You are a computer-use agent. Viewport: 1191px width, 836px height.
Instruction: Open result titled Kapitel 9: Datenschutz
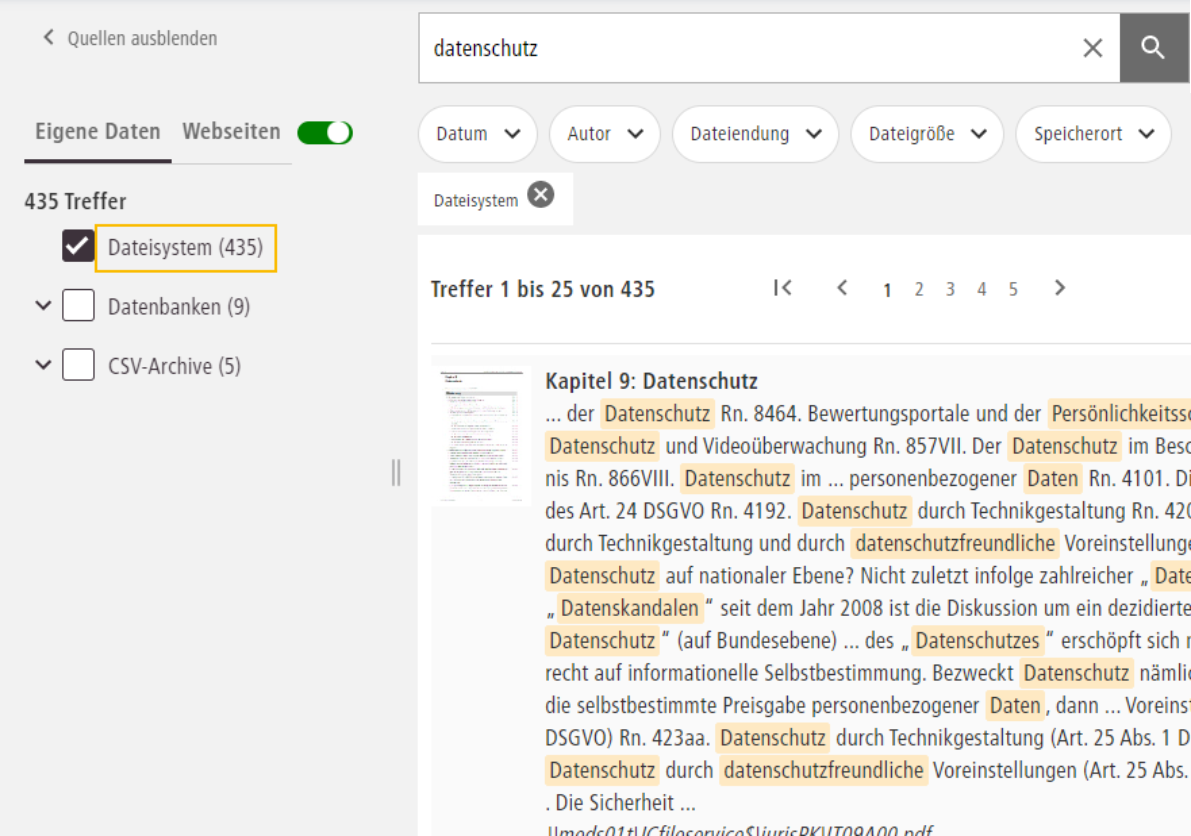(651, 381)
